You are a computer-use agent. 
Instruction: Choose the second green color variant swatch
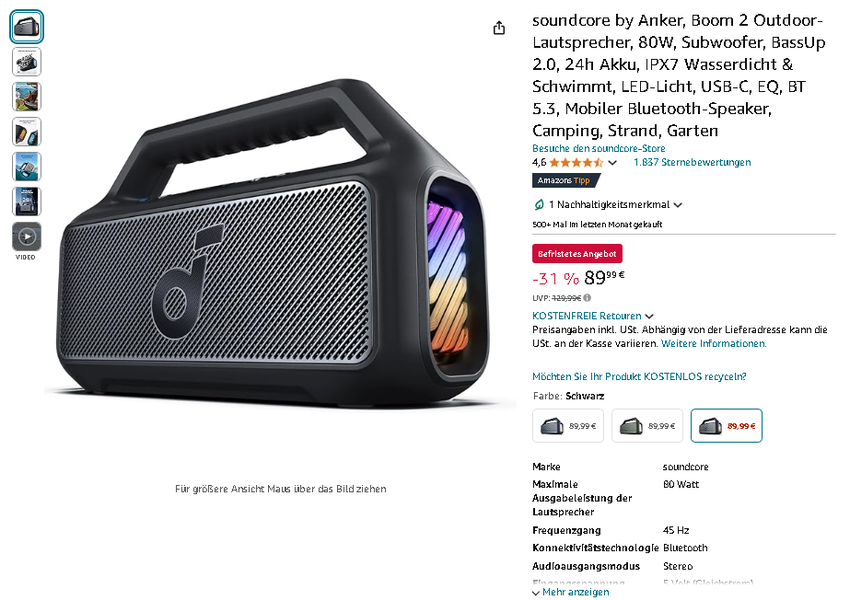pos(647,425)
